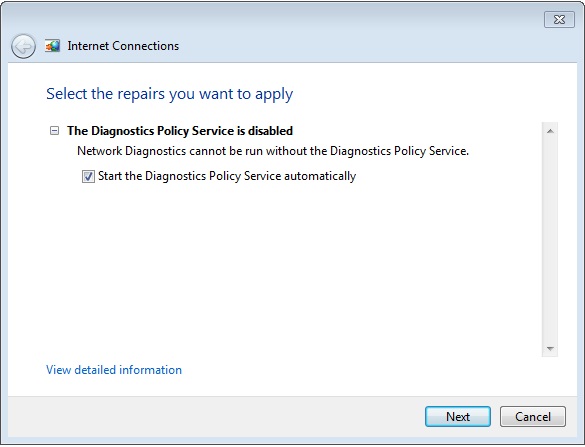Click empty space in the repairs list
Screen dimensions: 585x447
pos(291,269)
